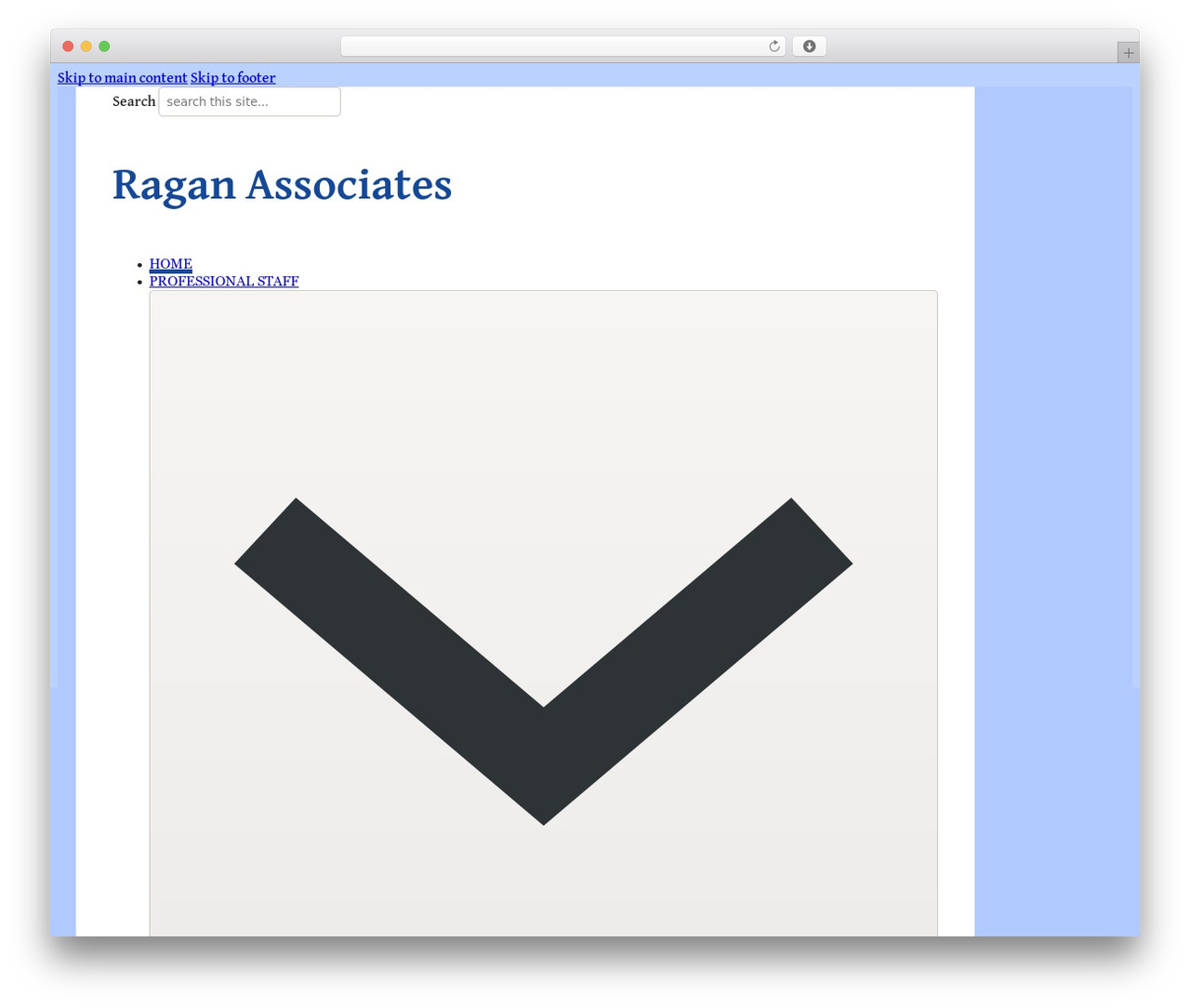Click the browser reload icon
The image size is (1190, 1008).
[x=773, y=46]
